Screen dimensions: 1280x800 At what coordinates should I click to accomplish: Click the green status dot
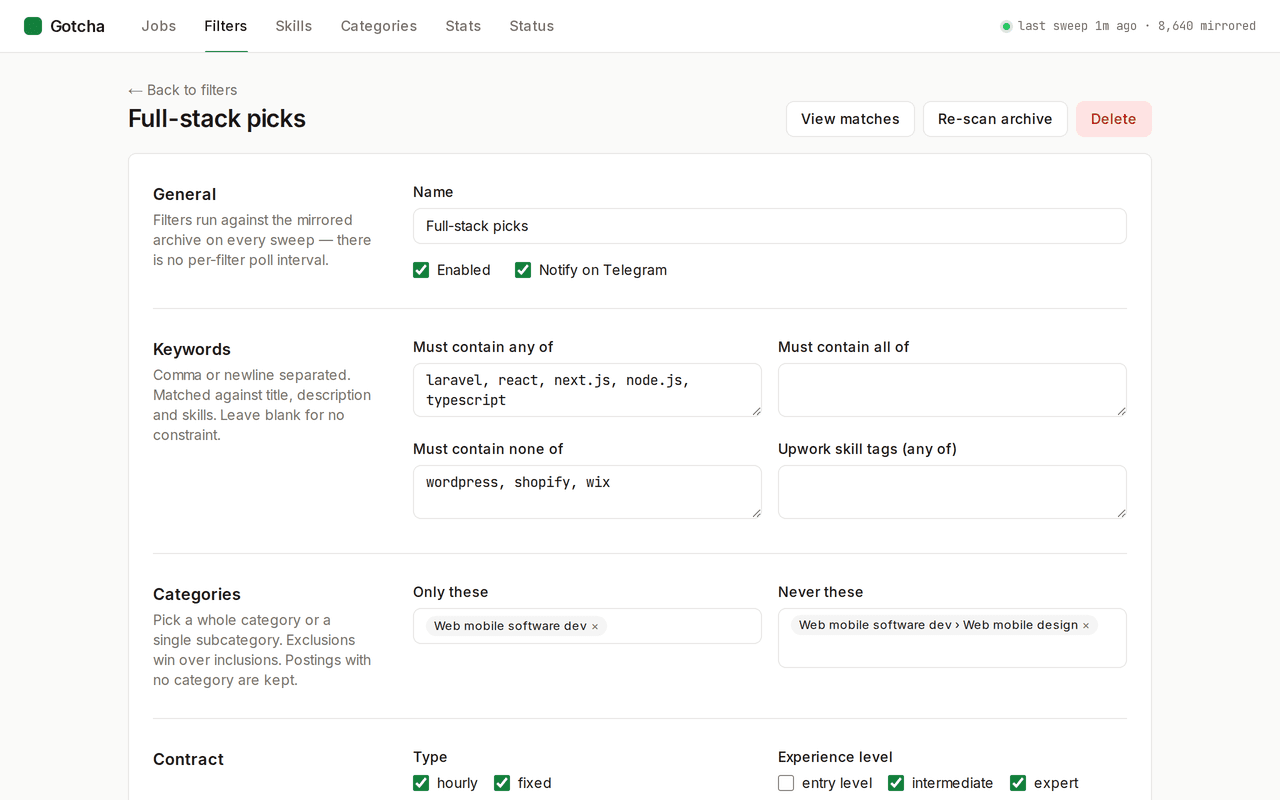[1006, 26]
